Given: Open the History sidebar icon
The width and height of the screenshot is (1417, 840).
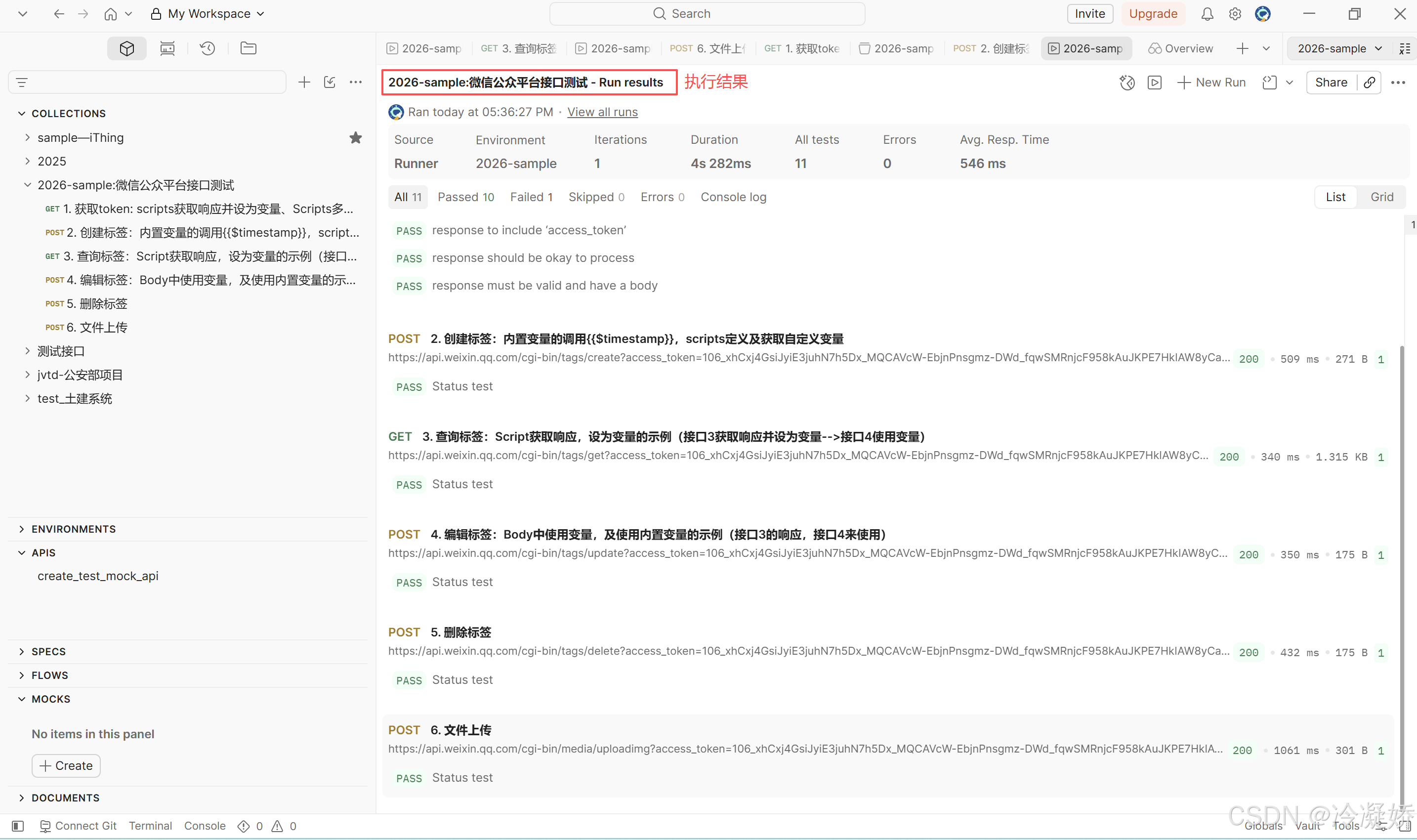Looking at the screenshot, I should point(208,48).
